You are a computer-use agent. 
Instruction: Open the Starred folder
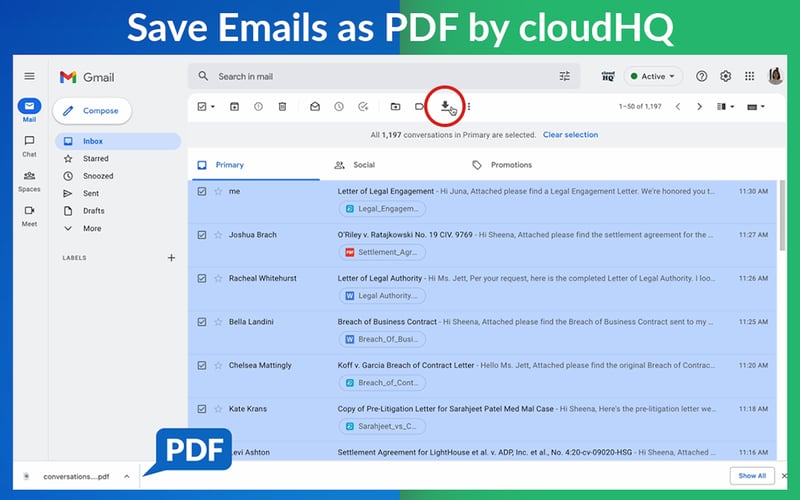coord(95,159)
